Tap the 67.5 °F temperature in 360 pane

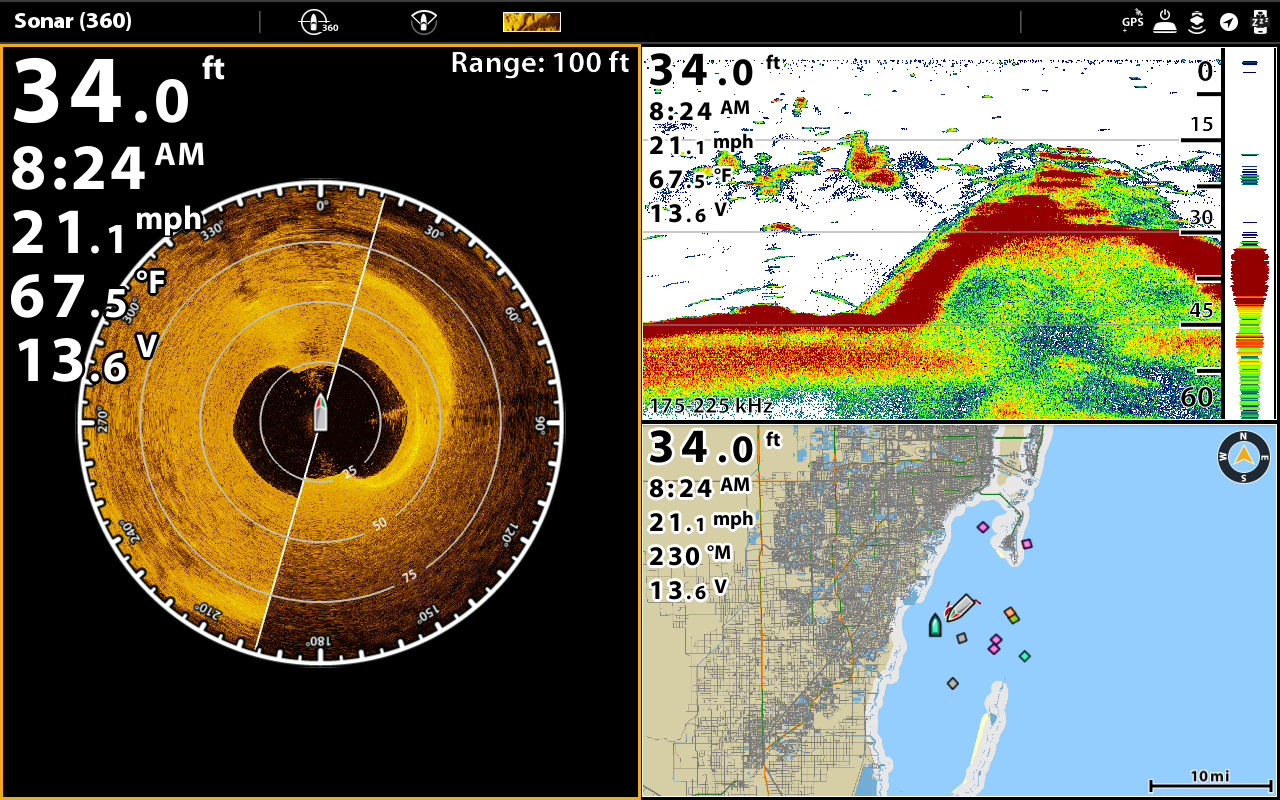[x=88, y=297]
